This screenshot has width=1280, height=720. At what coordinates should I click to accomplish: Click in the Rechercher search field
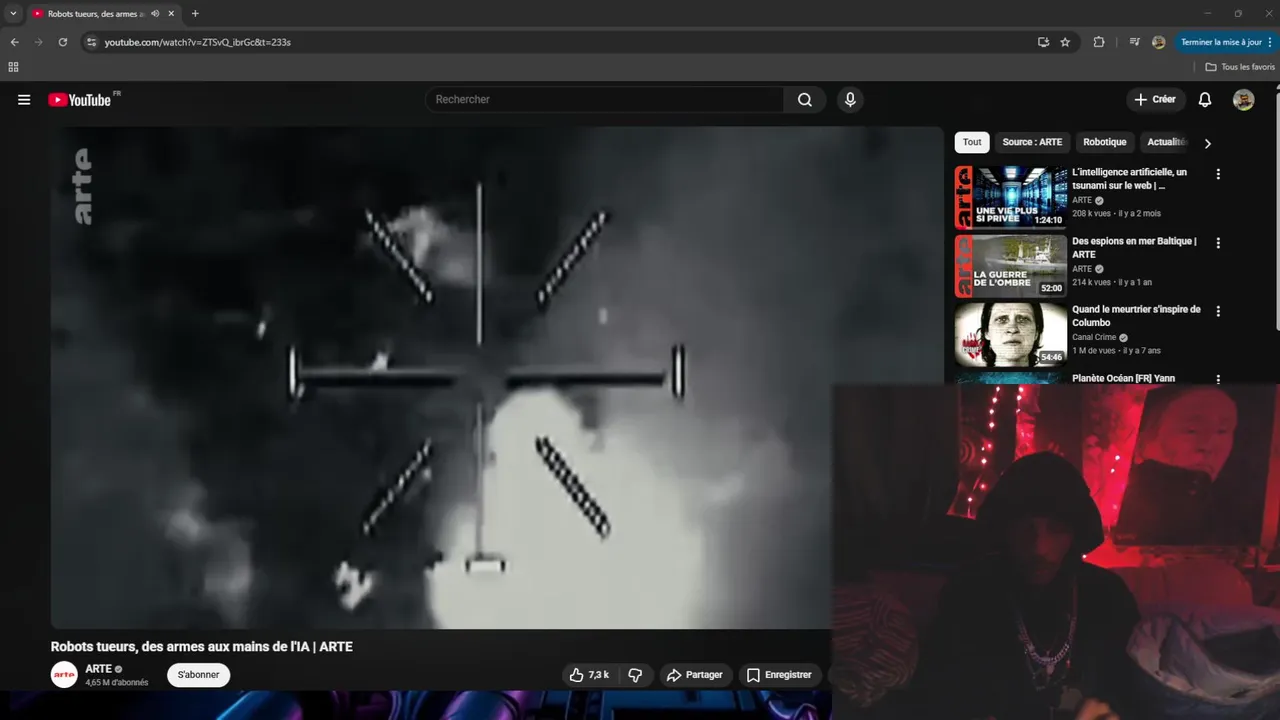tap(605, 99)
